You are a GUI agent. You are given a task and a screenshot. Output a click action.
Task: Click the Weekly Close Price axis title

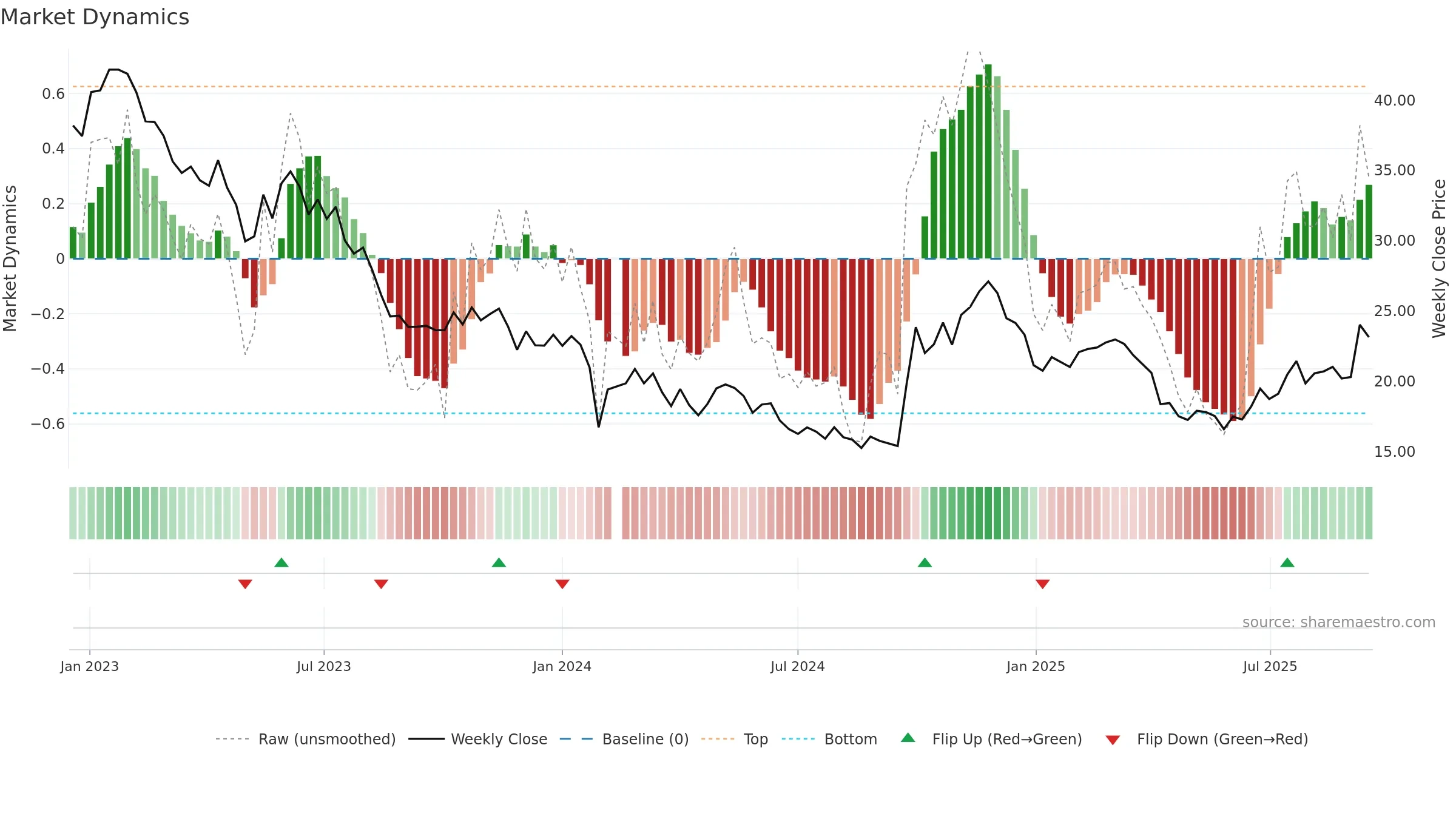coord(1439,258)
